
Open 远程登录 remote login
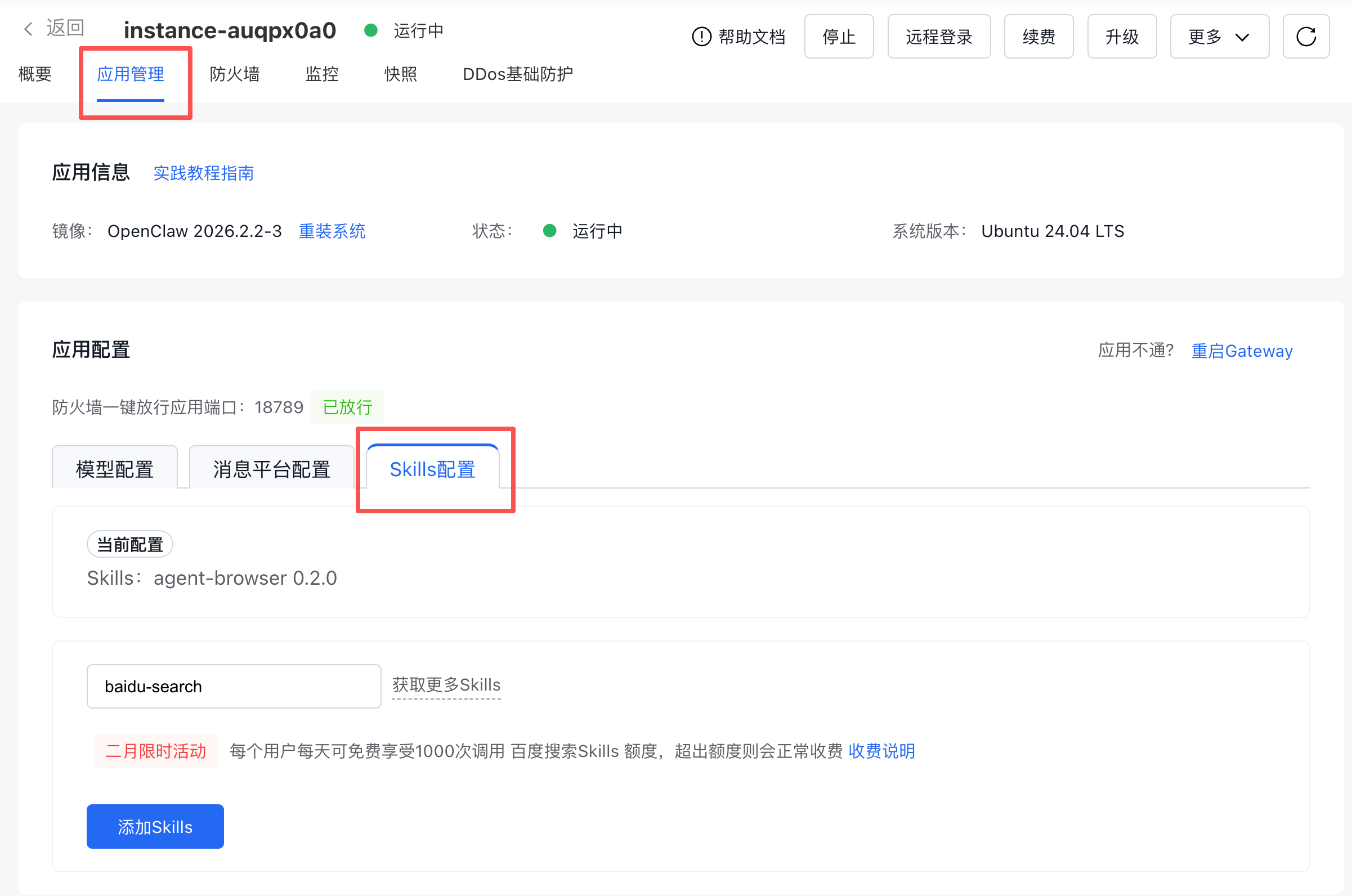(x=938, y=37)
